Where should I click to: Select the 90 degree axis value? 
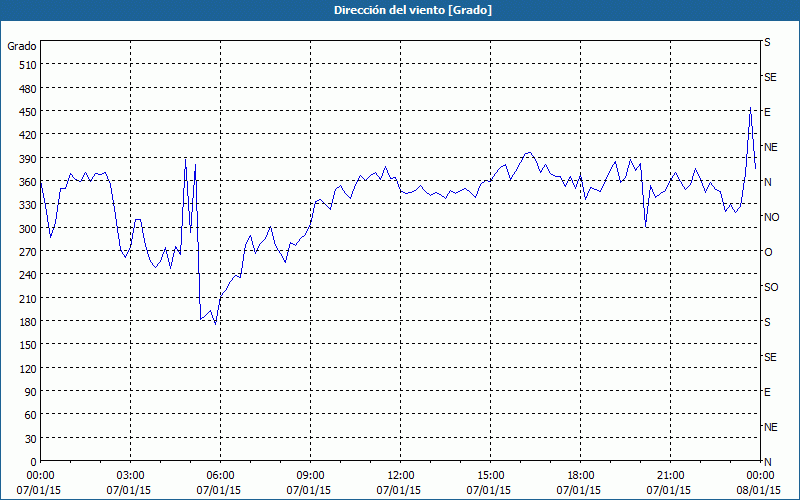[31, 392]
